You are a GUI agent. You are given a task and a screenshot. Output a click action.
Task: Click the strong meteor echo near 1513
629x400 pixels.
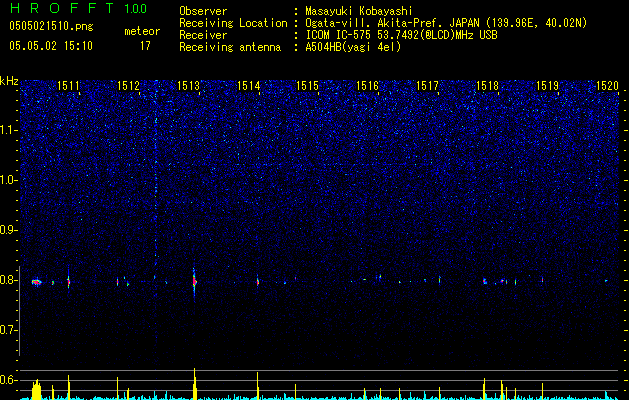pos(194,282)
